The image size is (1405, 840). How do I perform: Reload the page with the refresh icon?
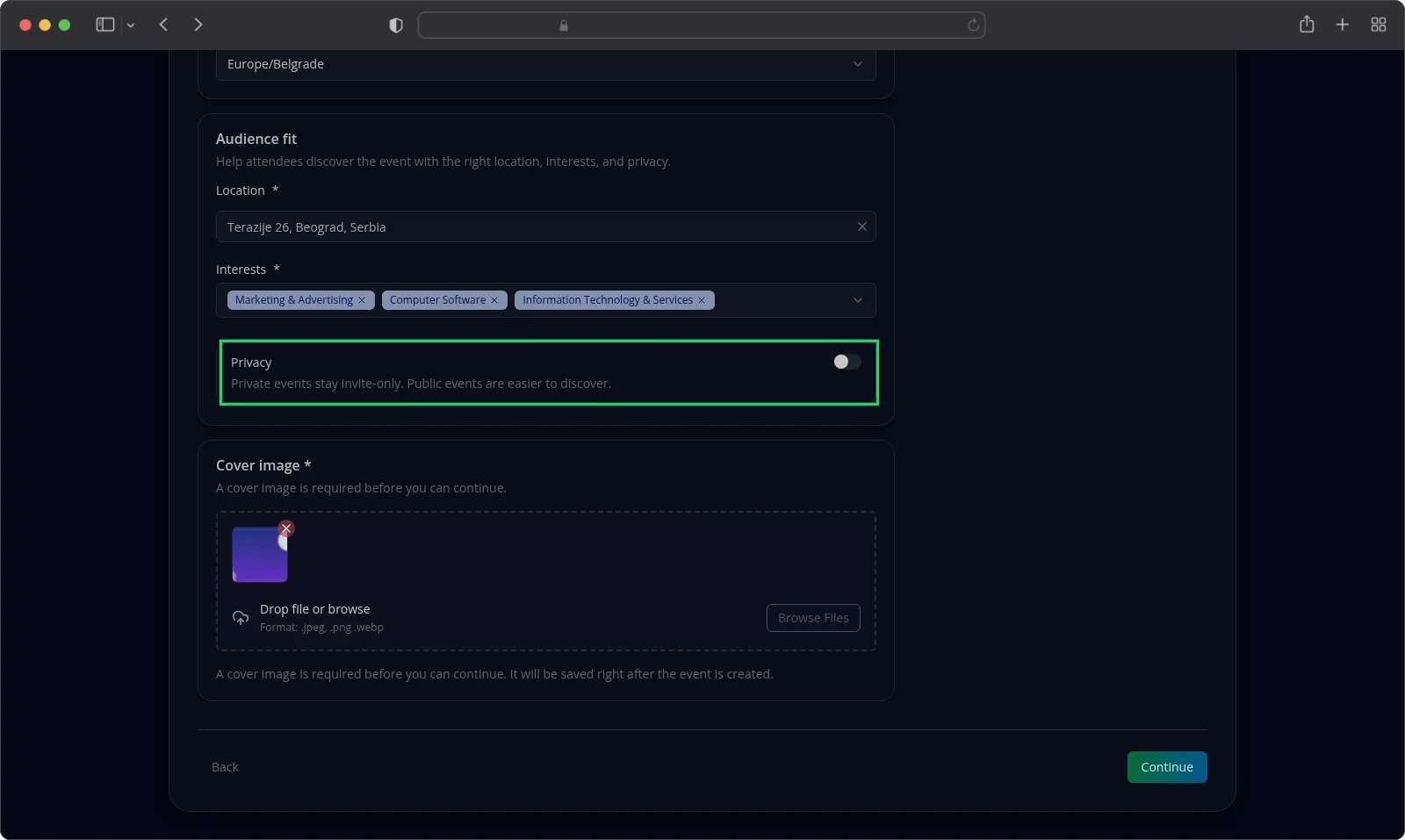tap(973, 25)
